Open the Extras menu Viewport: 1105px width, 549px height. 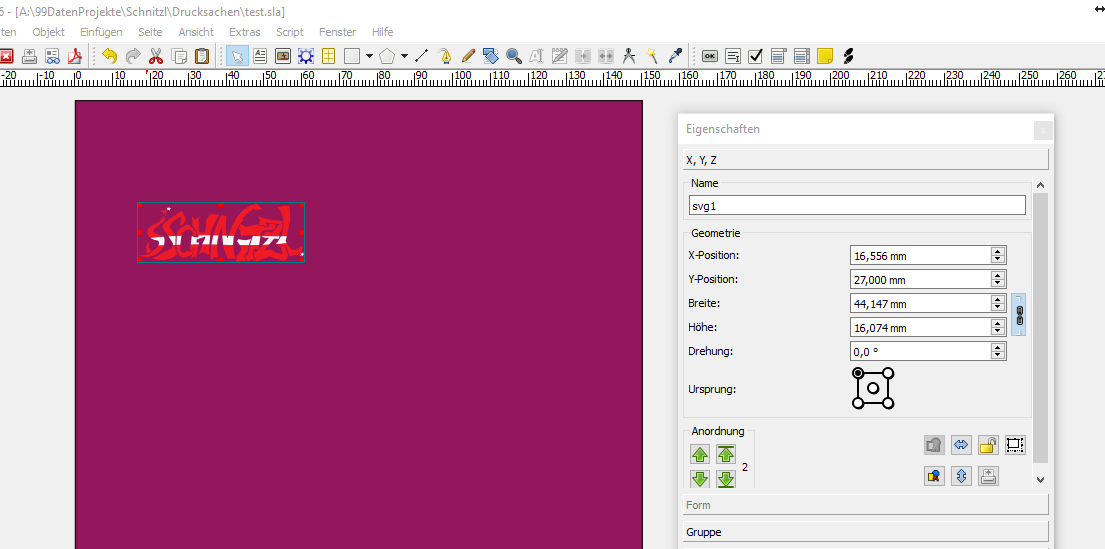(x=245, y=32)
